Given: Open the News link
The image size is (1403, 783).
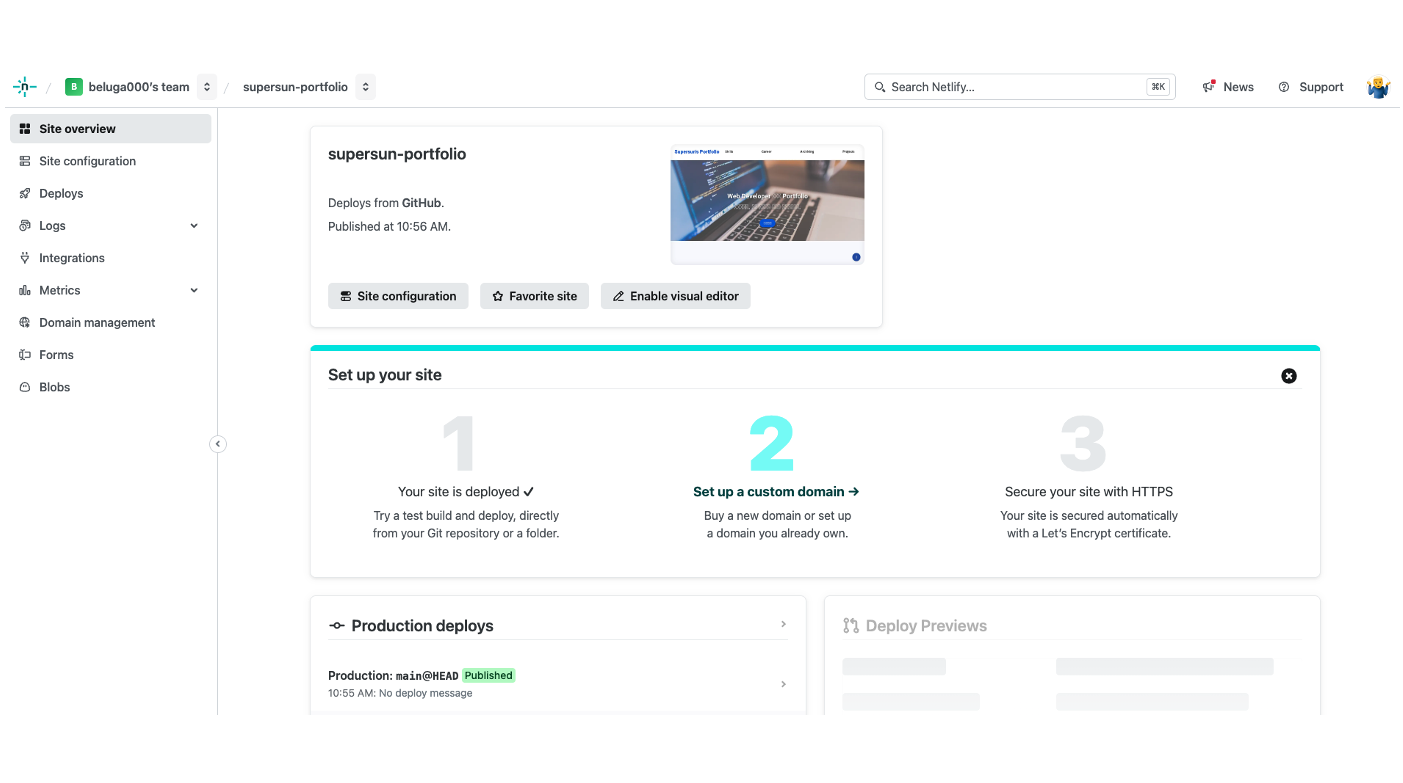Looking at the screenshot, I should (1238, 87).
